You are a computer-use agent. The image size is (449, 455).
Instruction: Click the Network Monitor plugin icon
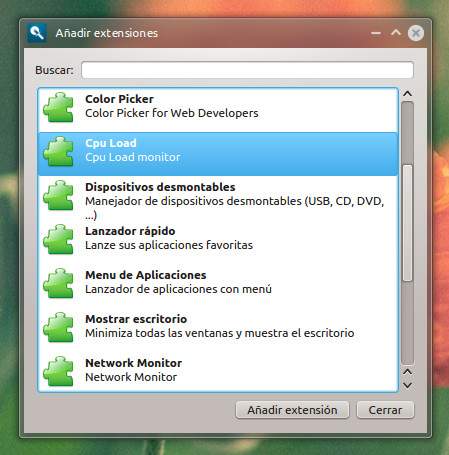[x=58, y=371]
